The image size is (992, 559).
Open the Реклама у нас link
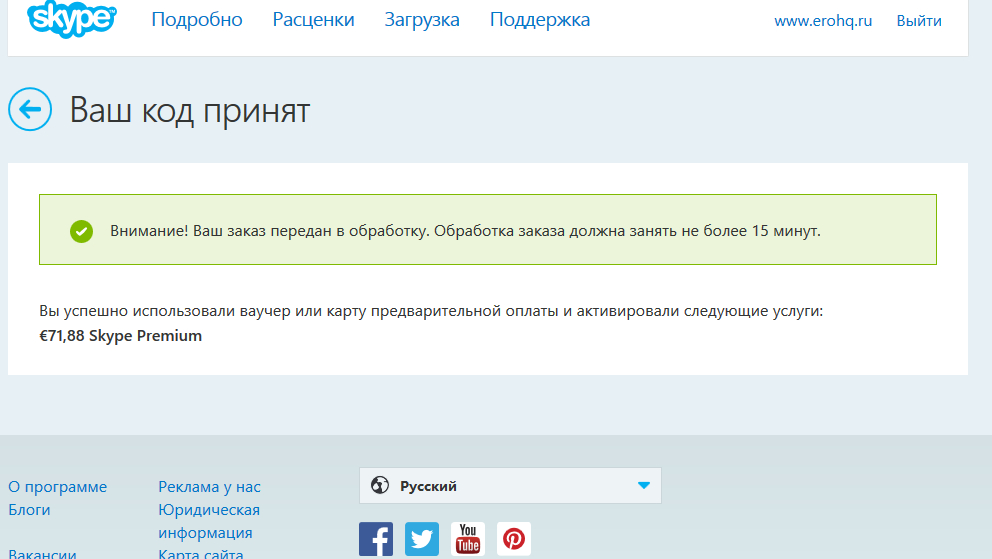[209, 487]
